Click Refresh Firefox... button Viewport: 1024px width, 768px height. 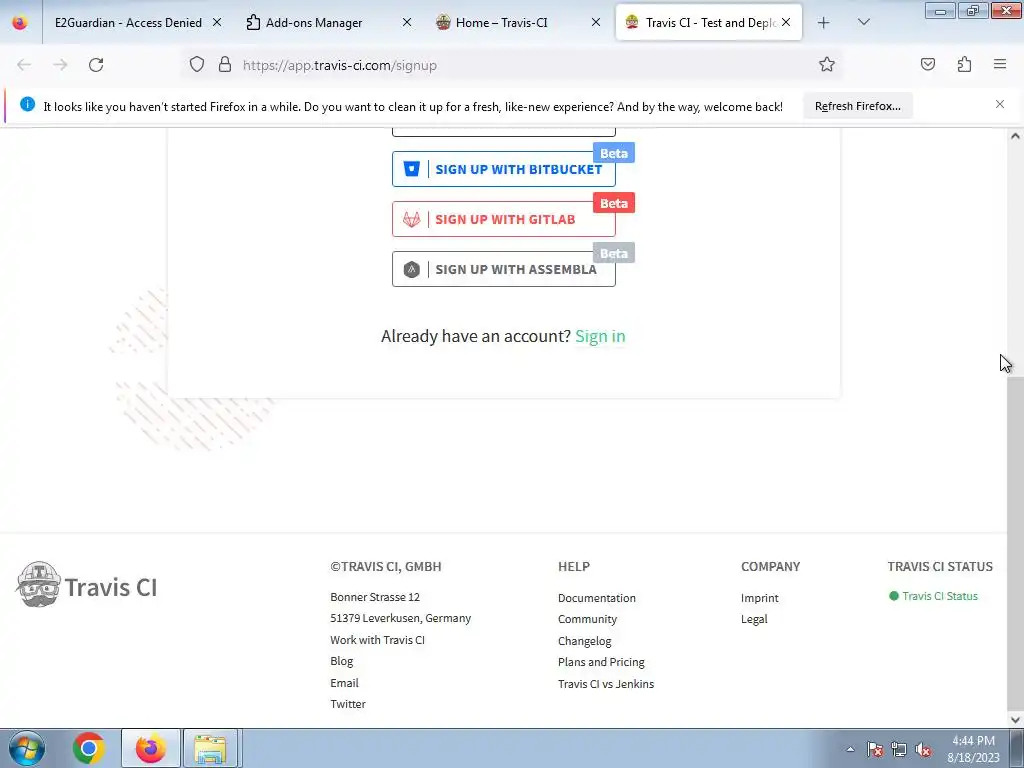point(857,106)
